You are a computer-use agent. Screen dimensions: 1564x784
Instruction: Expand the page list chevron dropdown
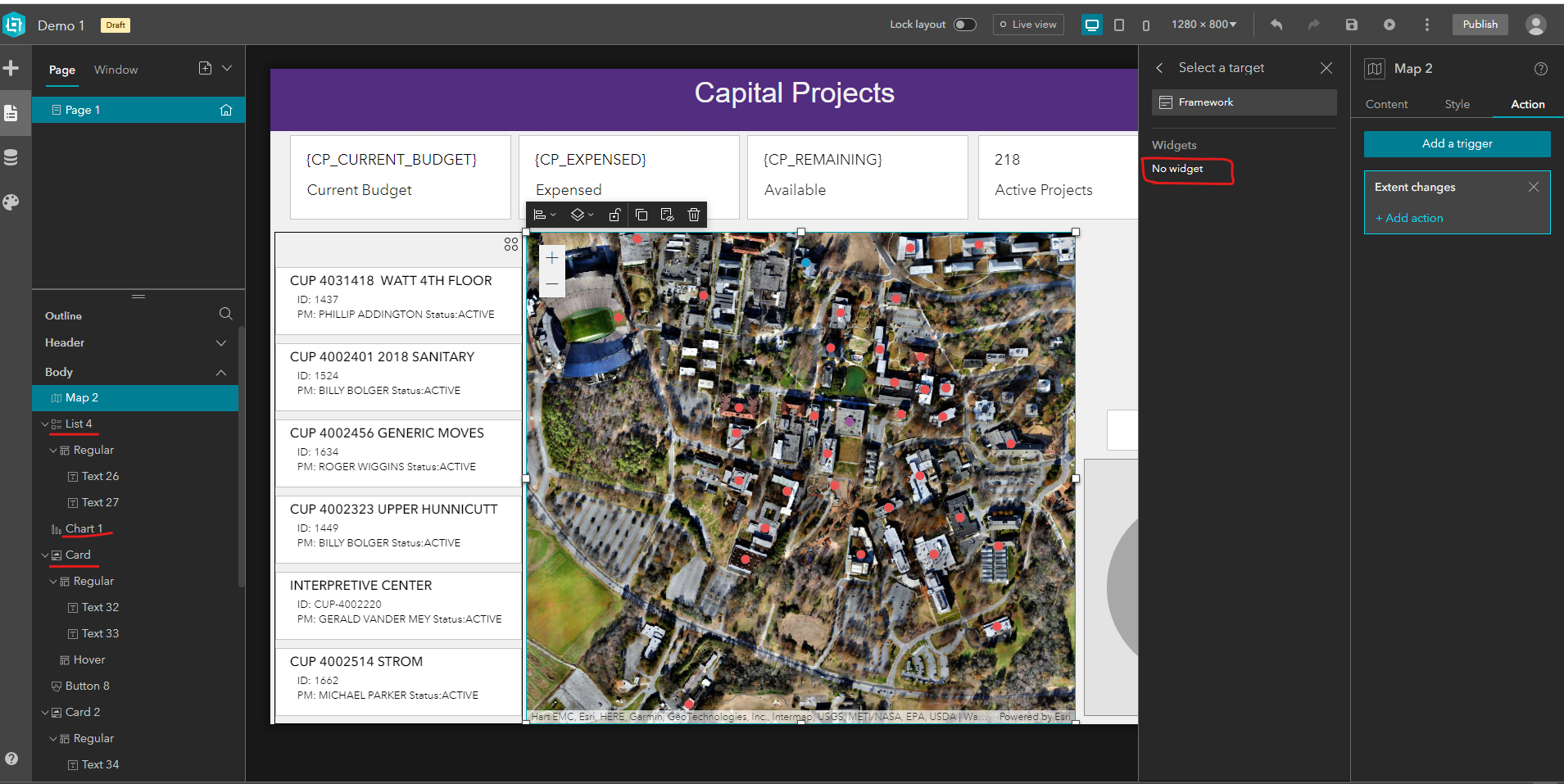pyautogui.click(x=227, y=68)
